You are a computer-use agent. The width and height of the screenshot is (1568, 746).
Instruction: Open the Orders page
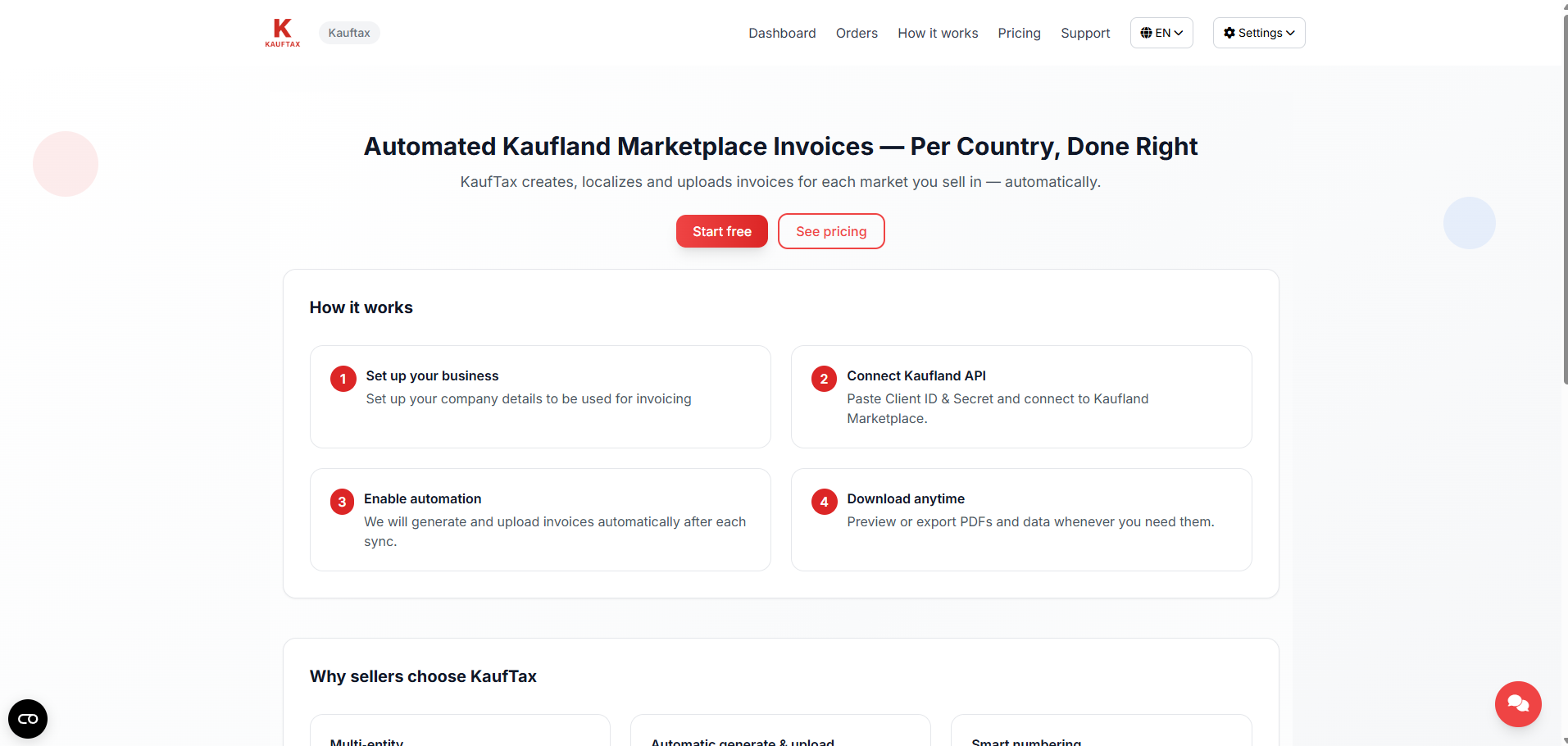tap(857, 33)
